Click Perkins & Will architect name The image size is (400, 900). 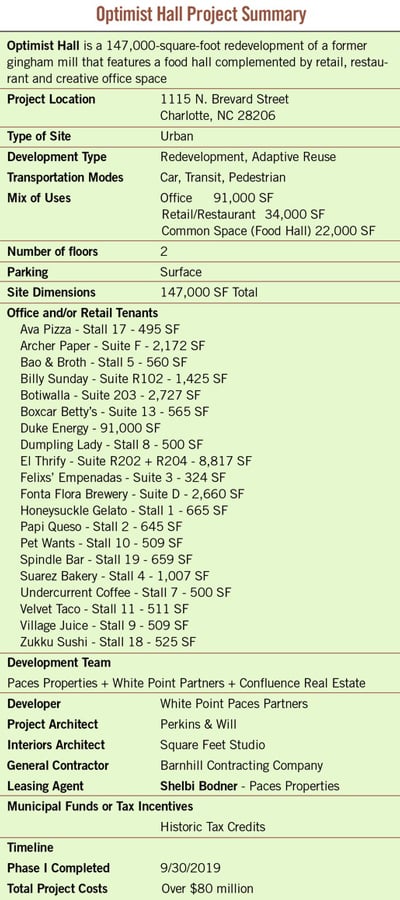coord(199,724)
